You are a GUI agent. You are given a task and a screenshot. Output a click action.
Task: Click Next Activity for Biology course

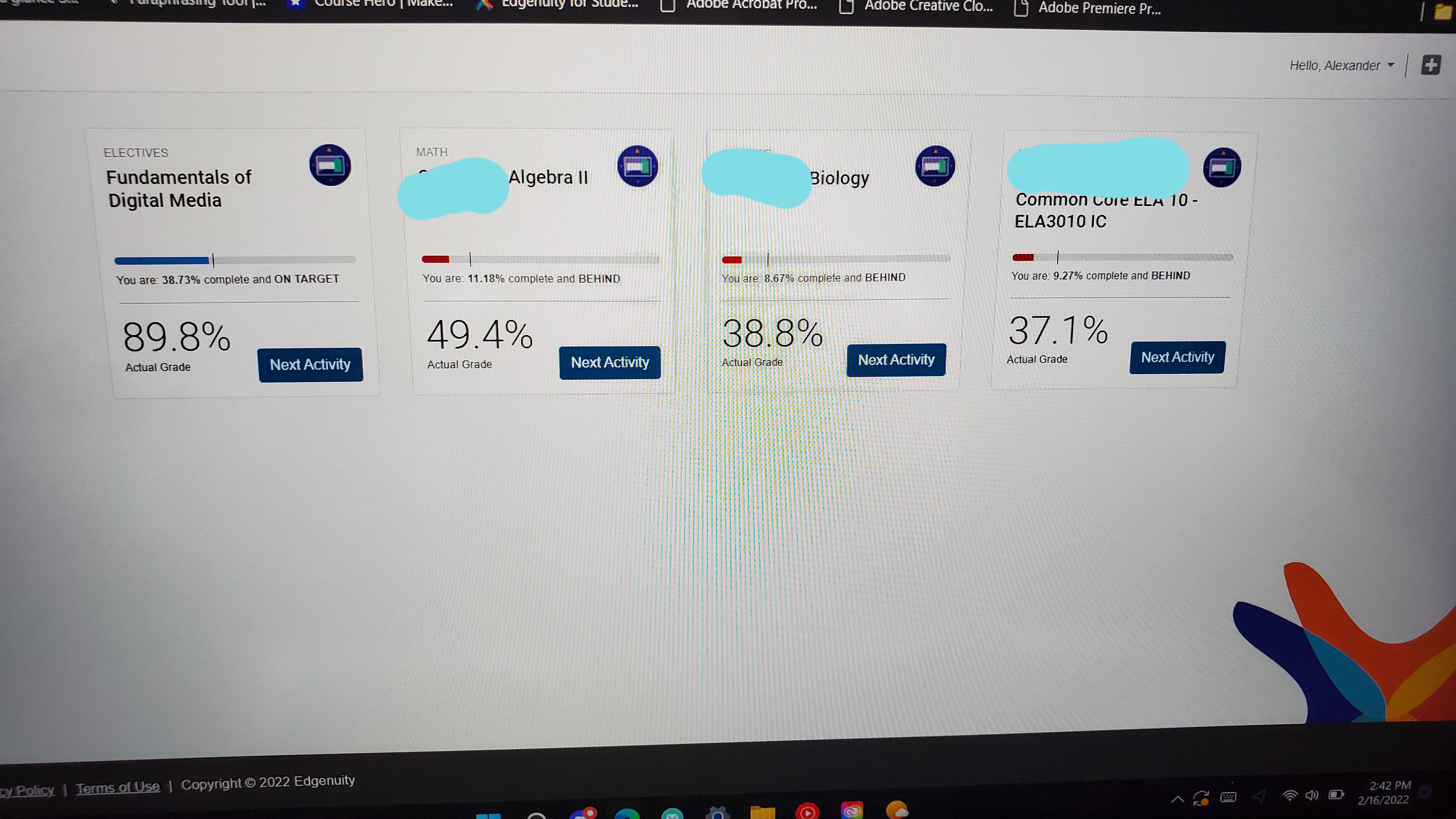[x=895, y=359]
